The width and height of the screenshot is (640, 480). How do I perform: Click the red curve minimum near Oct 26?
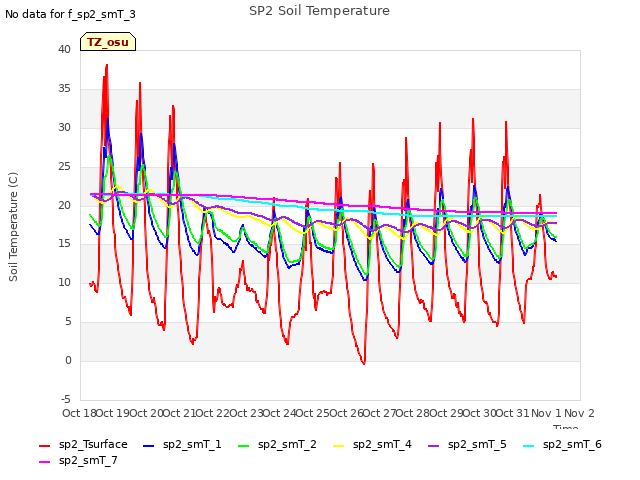[x=364, y=363]
